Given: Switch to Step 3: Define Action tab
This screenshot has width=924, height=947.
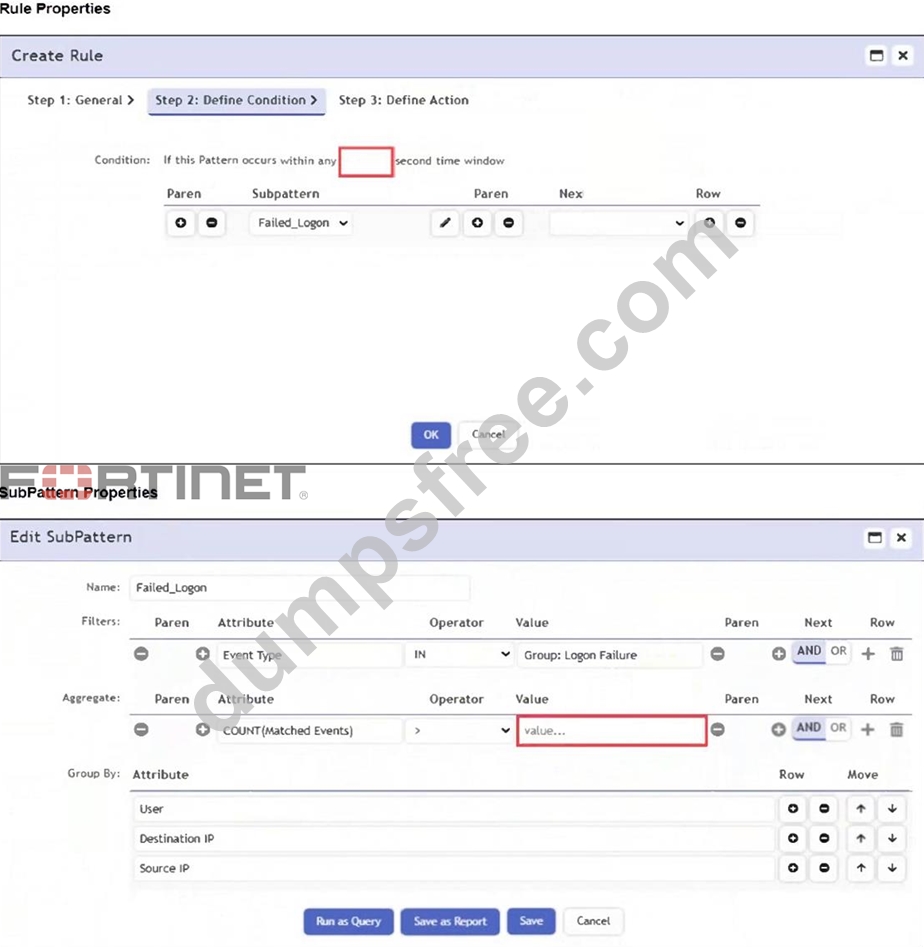Looking at the screenshot, I should 403,100.
